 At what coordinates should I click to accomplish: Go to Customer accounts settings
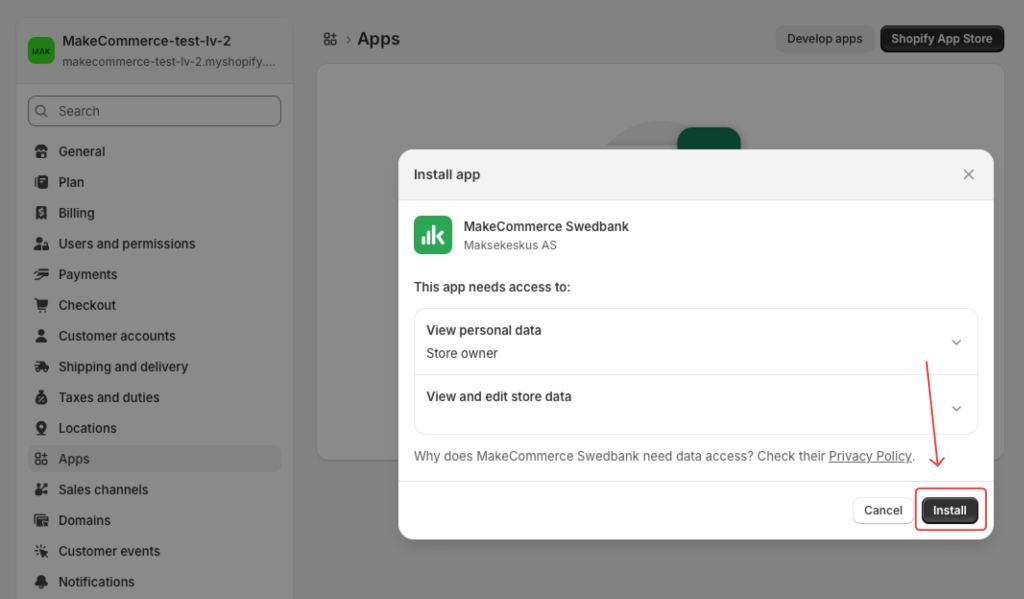pos(116,336)
